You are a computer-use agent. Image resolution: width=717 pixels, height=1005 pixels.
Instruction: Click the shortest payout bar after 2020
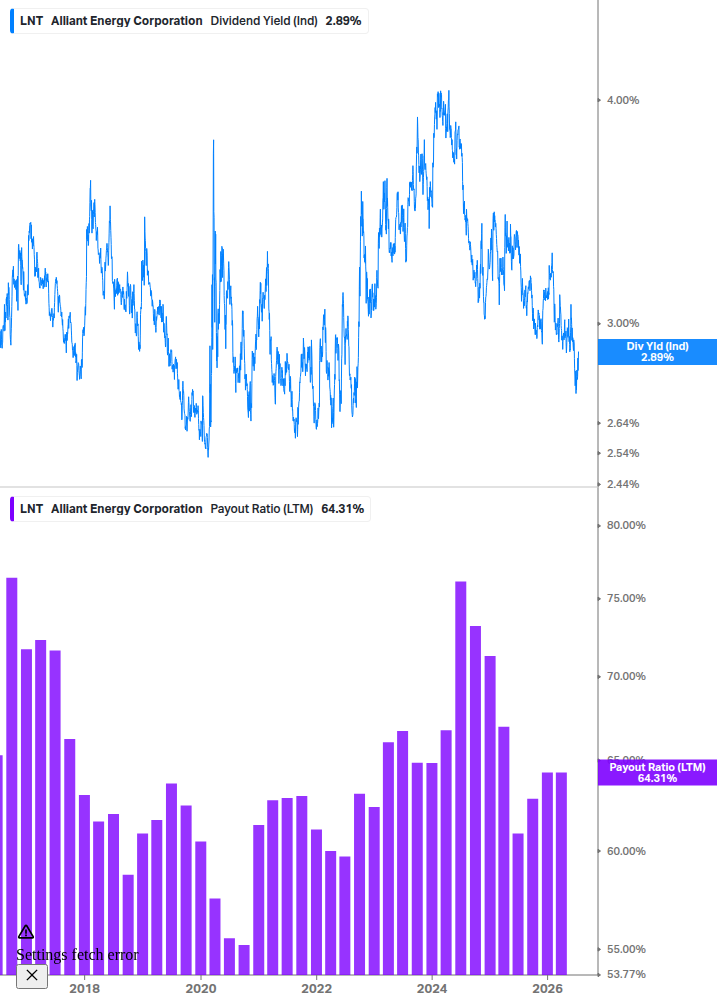tap(243, 959)
